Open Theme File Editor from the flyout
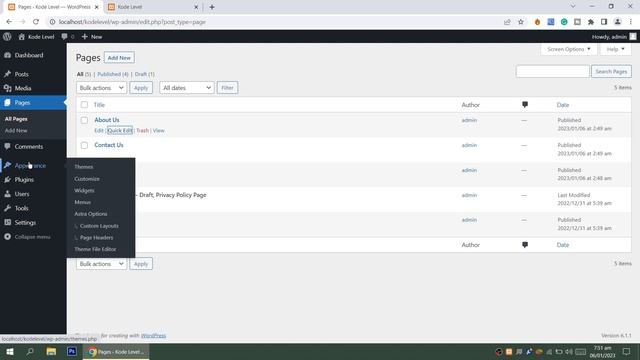The height and width of the screenshot is (360, 640). point(95,249)
